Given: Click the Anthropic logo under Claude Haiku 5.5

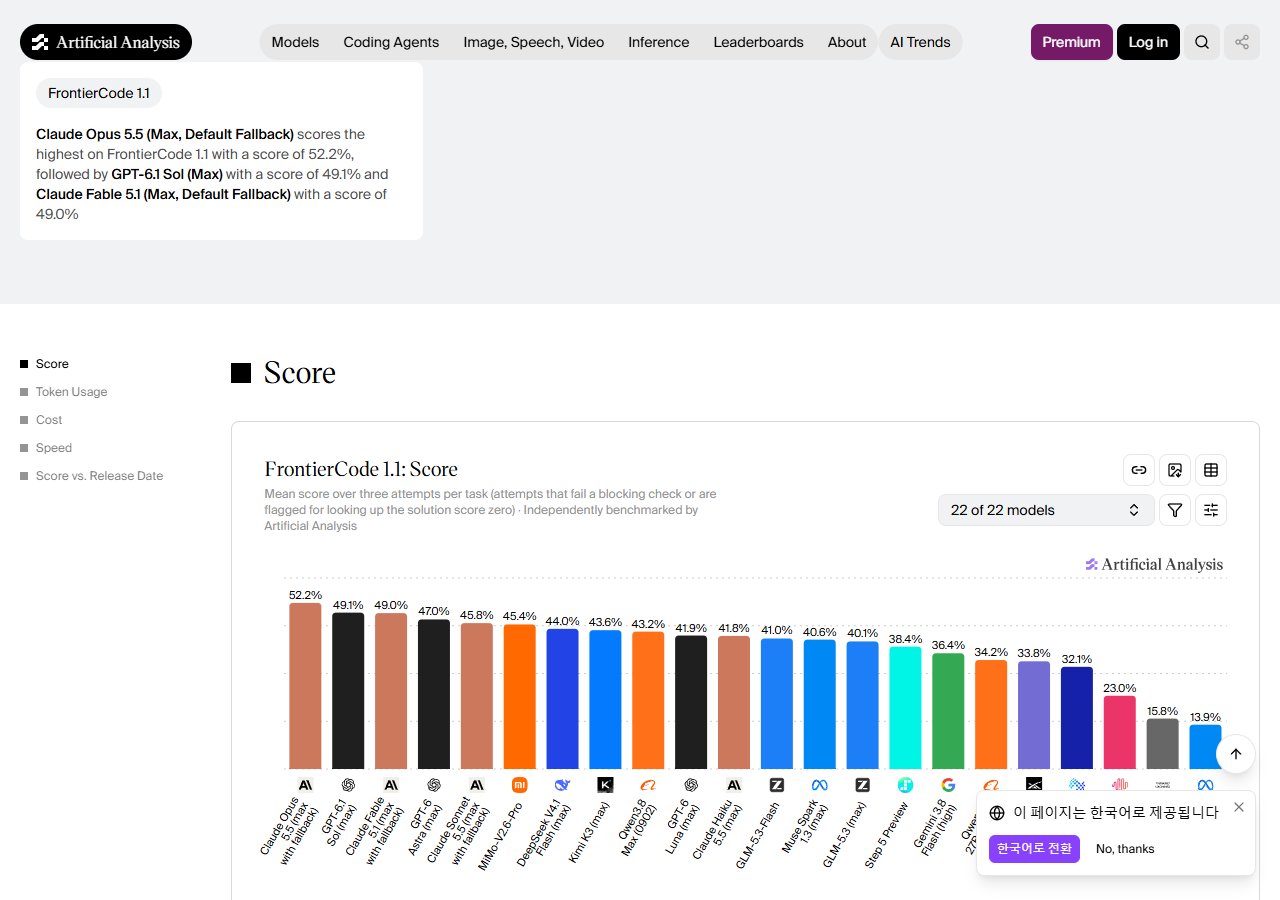Looking at the screenshot, I should tap(734, 785).
